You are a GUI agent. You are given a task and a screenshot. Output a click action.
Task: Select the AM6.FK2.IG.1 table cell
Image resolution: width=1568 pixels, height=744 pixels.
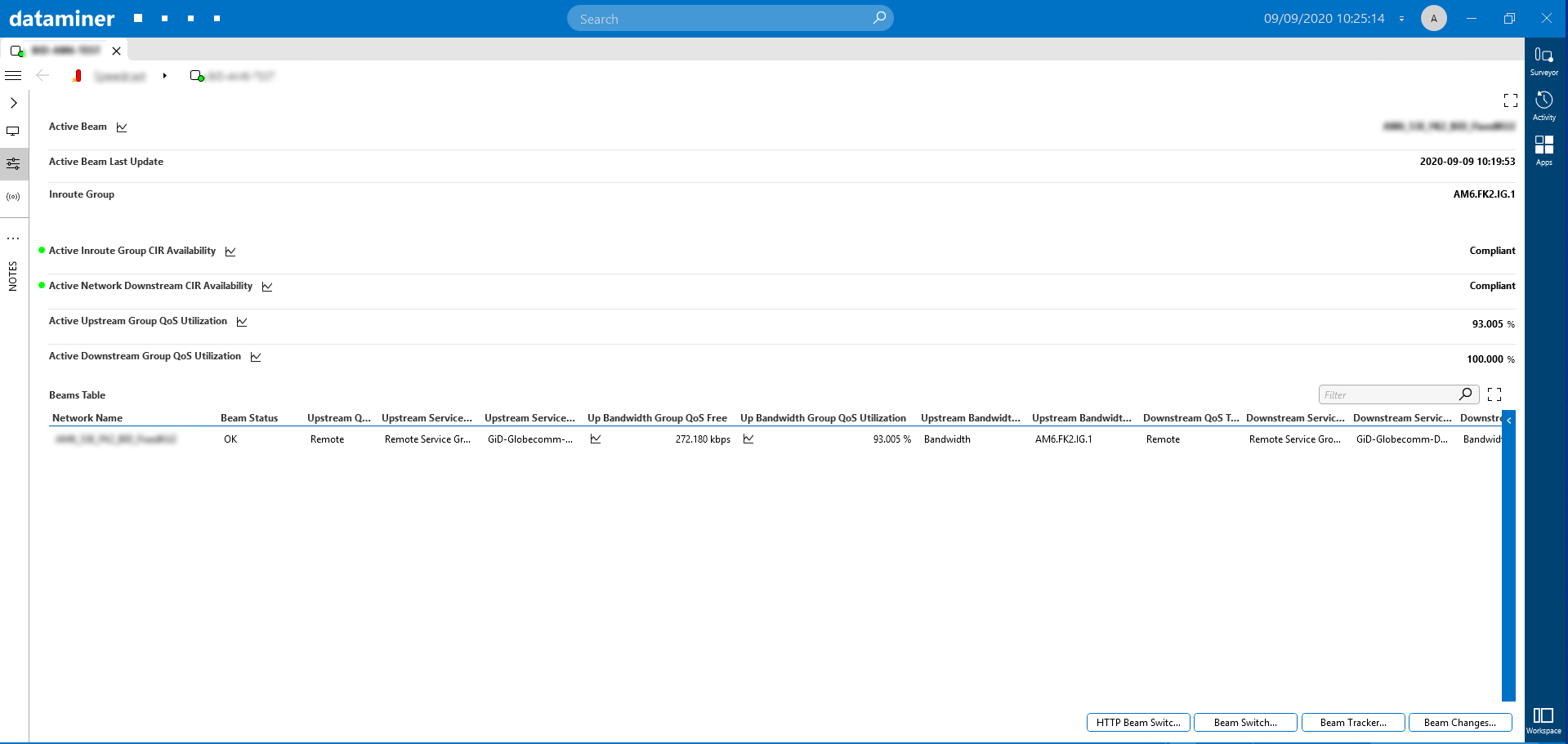click(x=1063, y=439)
